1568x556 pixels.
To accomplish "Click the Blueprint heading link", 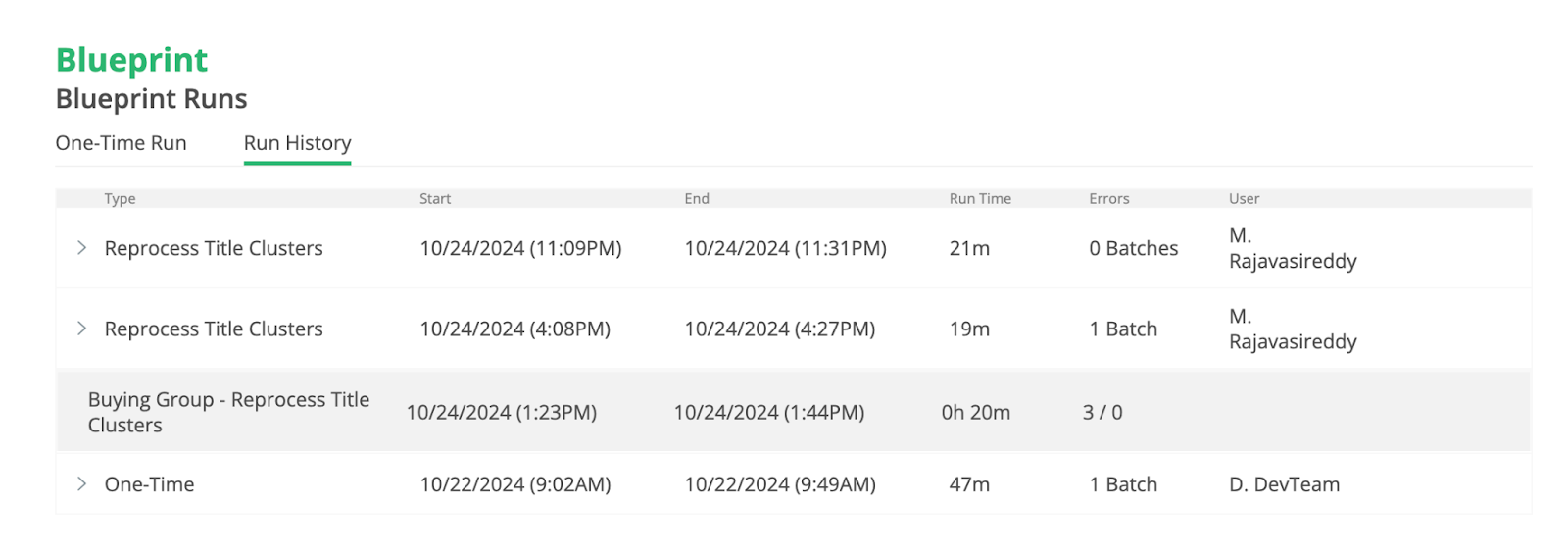I will click(131, 60).
